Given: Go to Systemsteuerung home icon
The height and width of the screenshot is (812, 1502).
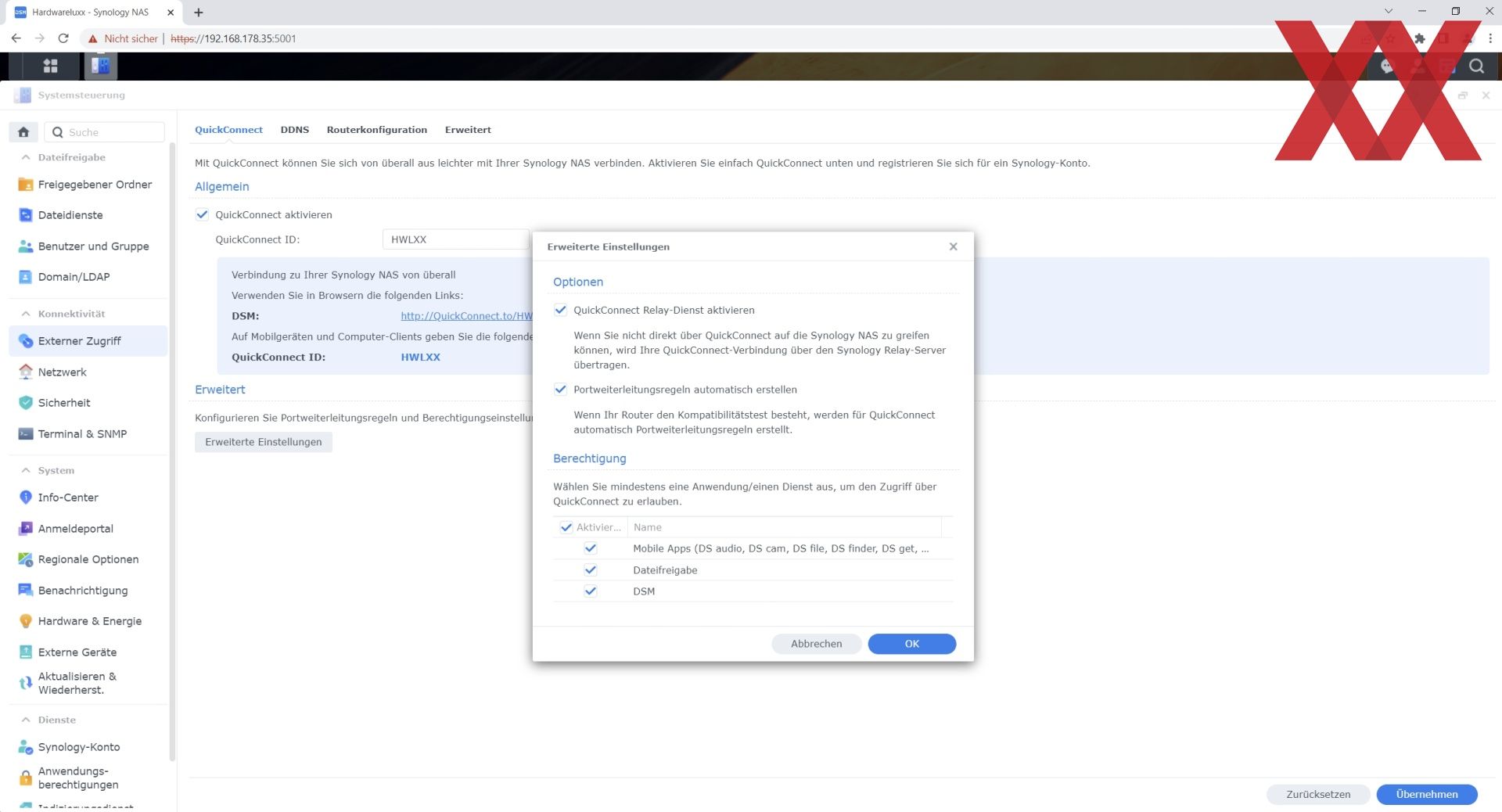Looking at the screenshot, I should tap(23, 132).
